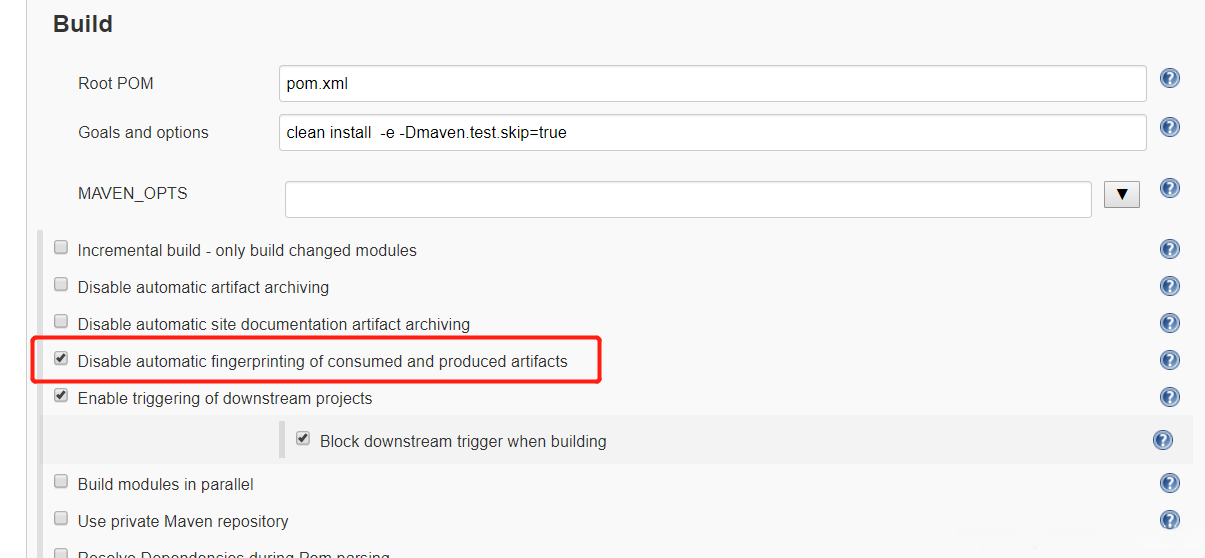Open help for Root POM field
The image size is (1205, 558).
click(x=1169, y=78)
